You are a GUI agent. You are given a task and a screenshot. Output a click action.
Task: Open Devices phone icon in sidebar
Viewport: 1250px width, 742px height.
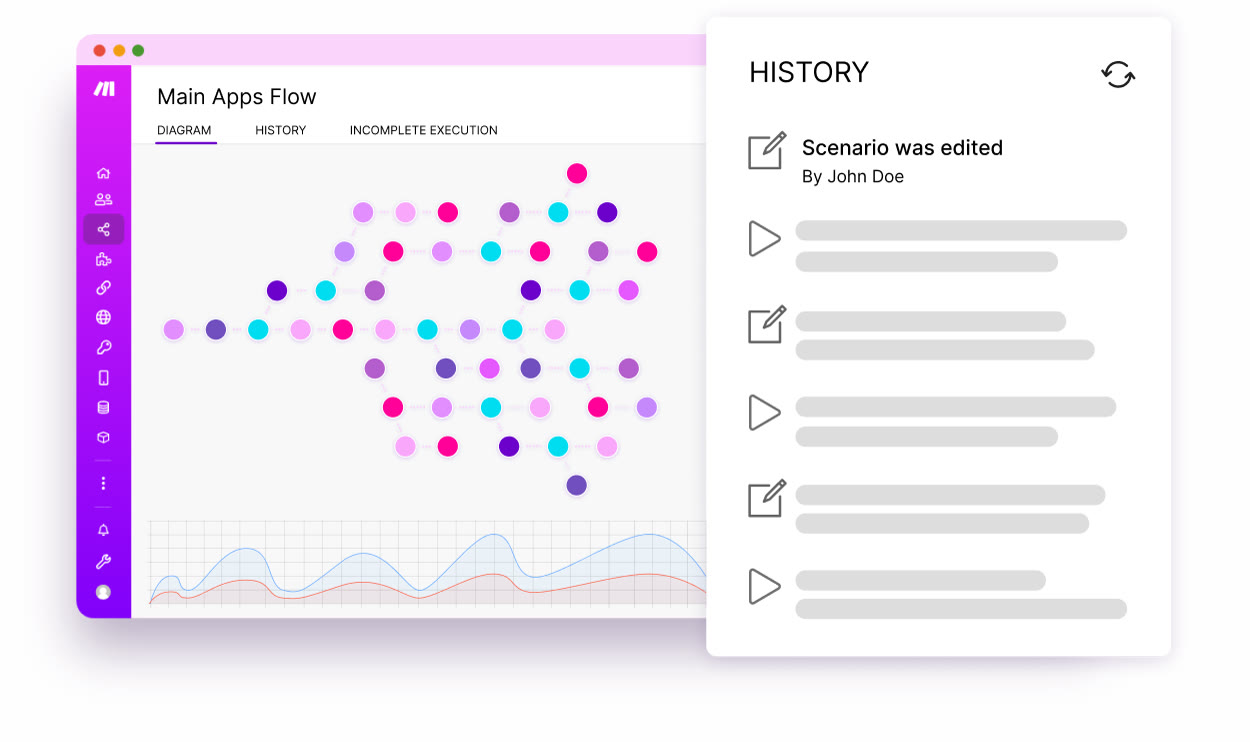(x=103, y=378)
